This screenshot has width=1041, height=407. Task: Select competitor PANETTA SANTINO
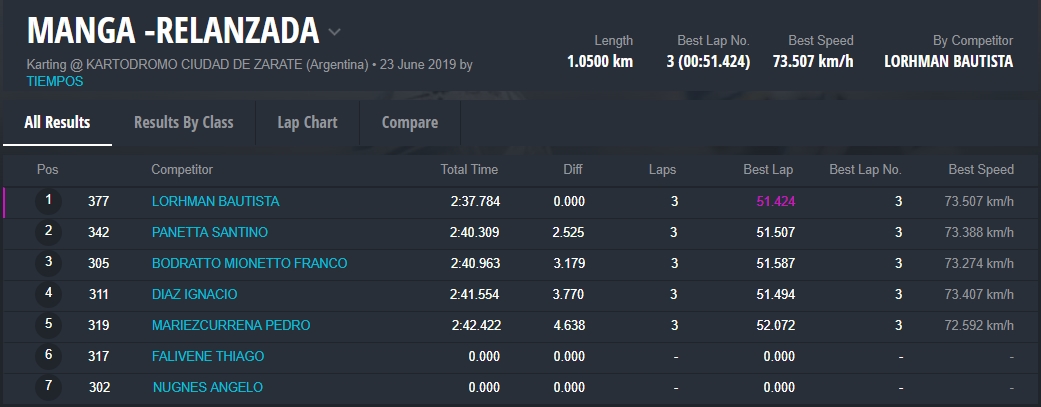[209, 232]
